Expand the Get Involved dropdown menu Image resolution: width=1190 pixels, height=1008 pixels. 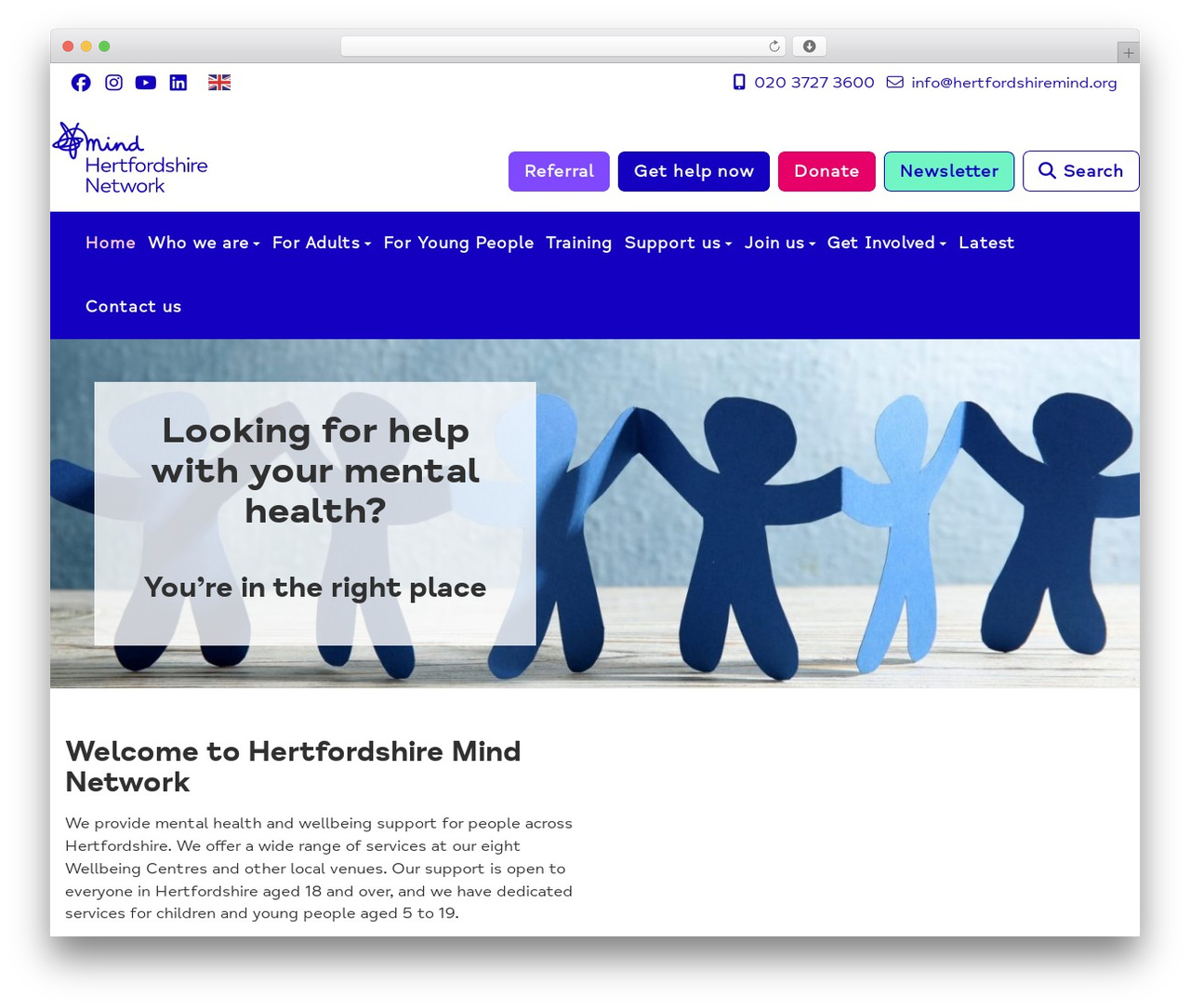point(887,243)
